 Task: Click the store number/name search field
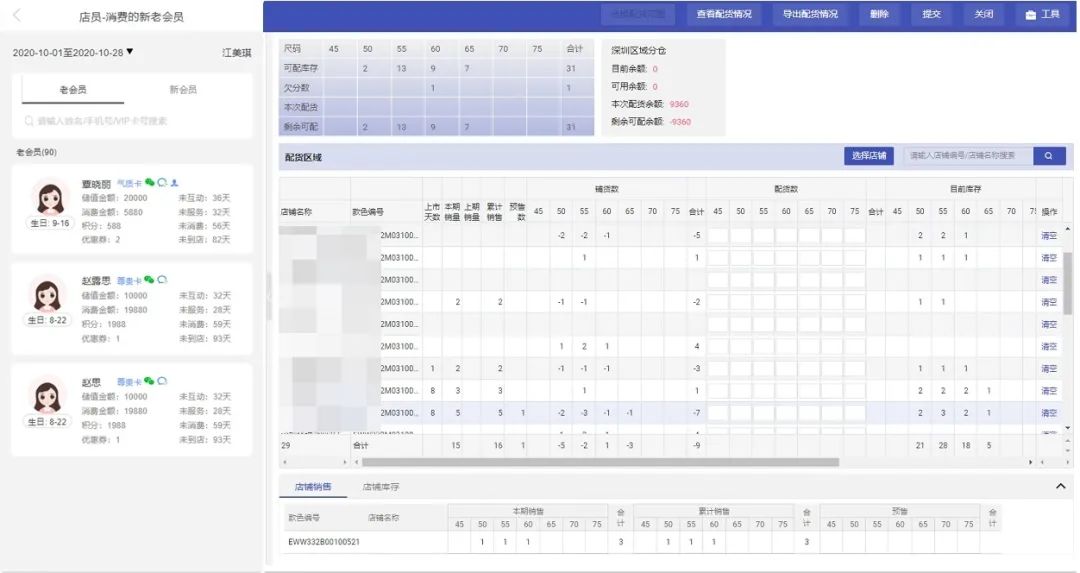pos(968,156)
